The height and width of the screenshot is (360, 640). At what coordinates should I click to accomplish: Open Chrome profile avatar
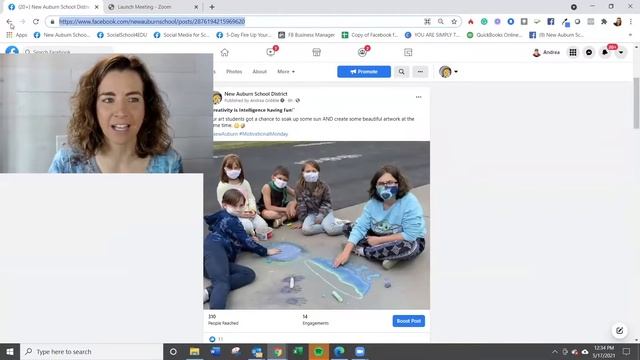(618, 22)
